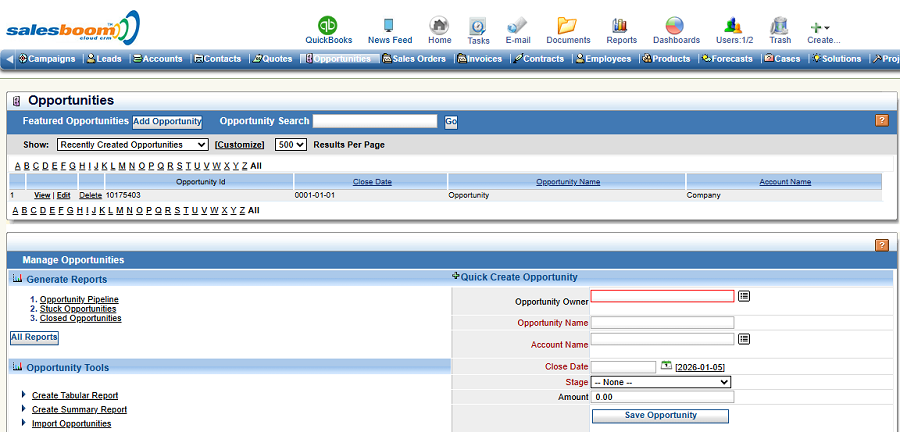Image resolution: width=900 pixels, height=432 pixels.
Task: Open the QuickBooks icon
Action: pos(328,25)
